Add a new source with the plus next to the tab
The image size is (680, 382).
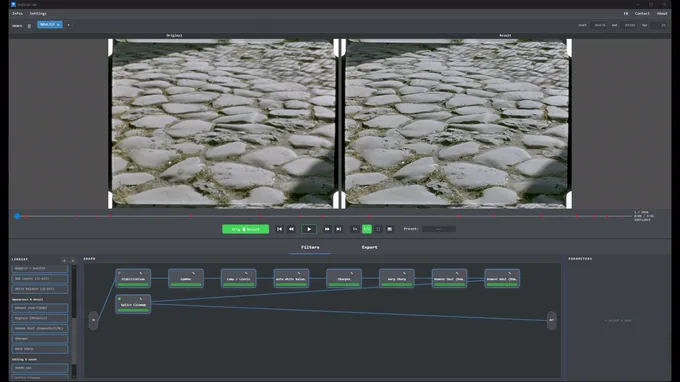[x=68, y=25]
